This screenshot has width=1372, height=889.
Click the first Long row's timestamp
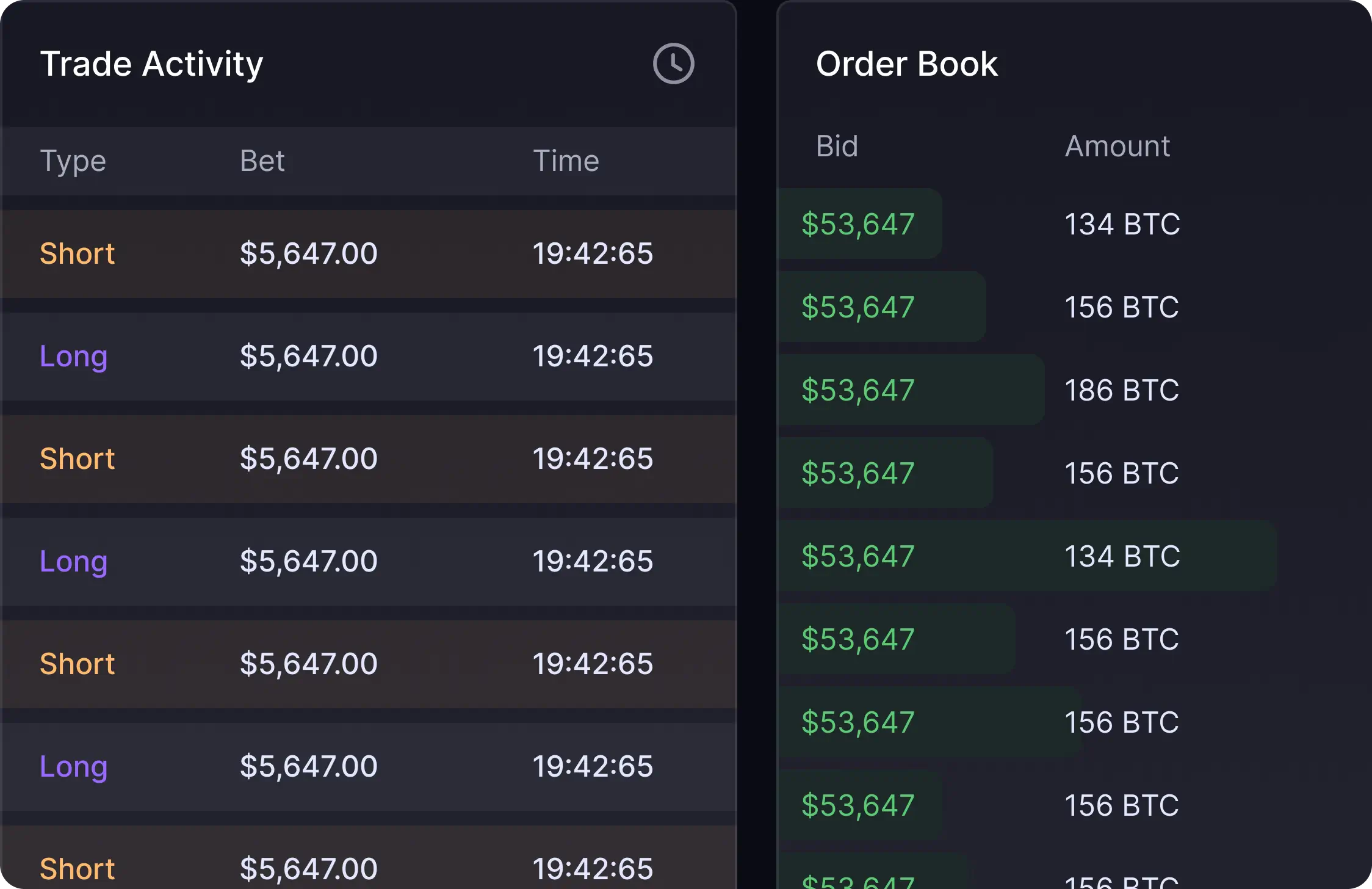click(592, 357)
